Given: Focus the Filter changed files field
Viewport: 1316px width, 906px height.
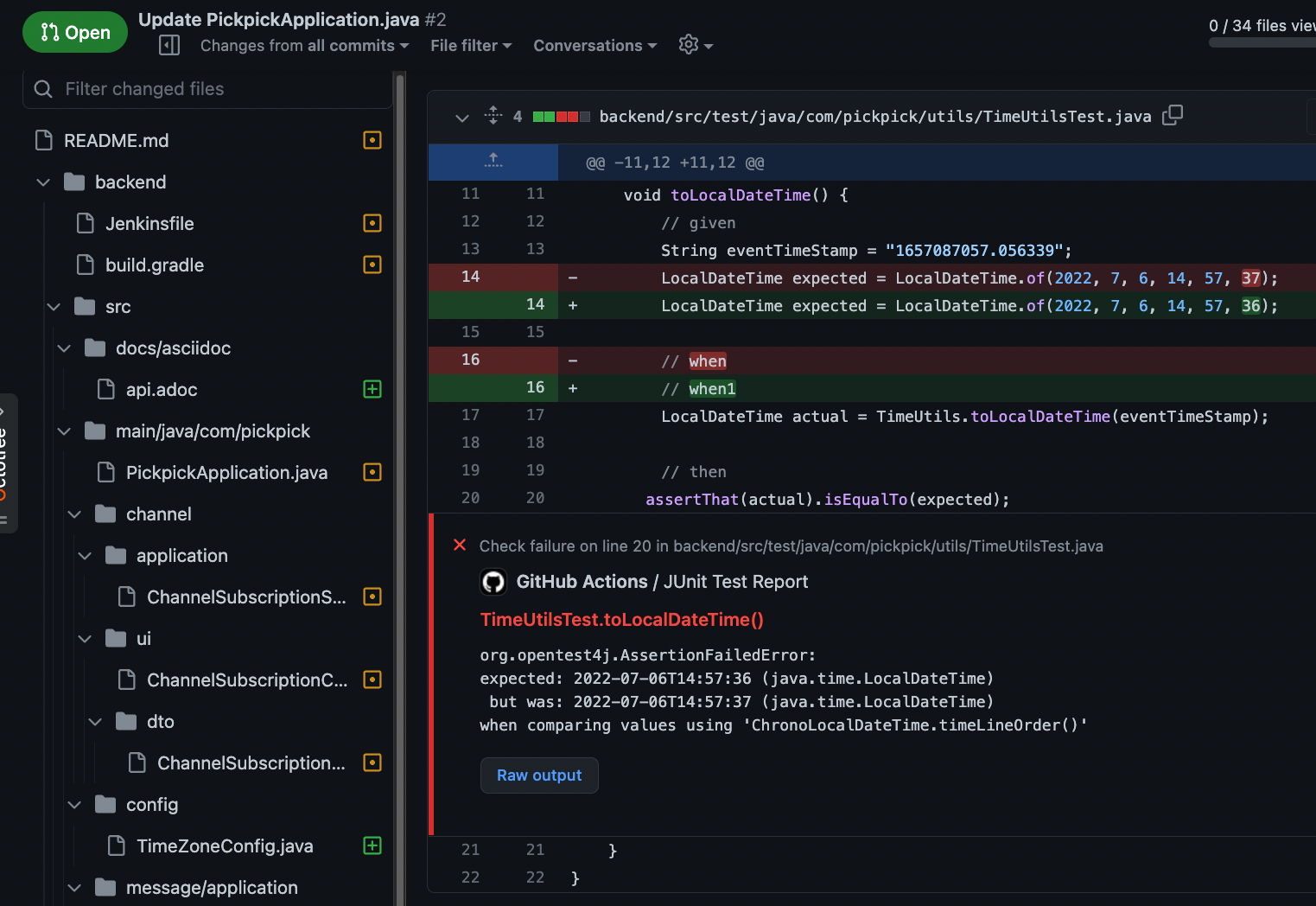Looking at the screenshot, I should (207, 89).
